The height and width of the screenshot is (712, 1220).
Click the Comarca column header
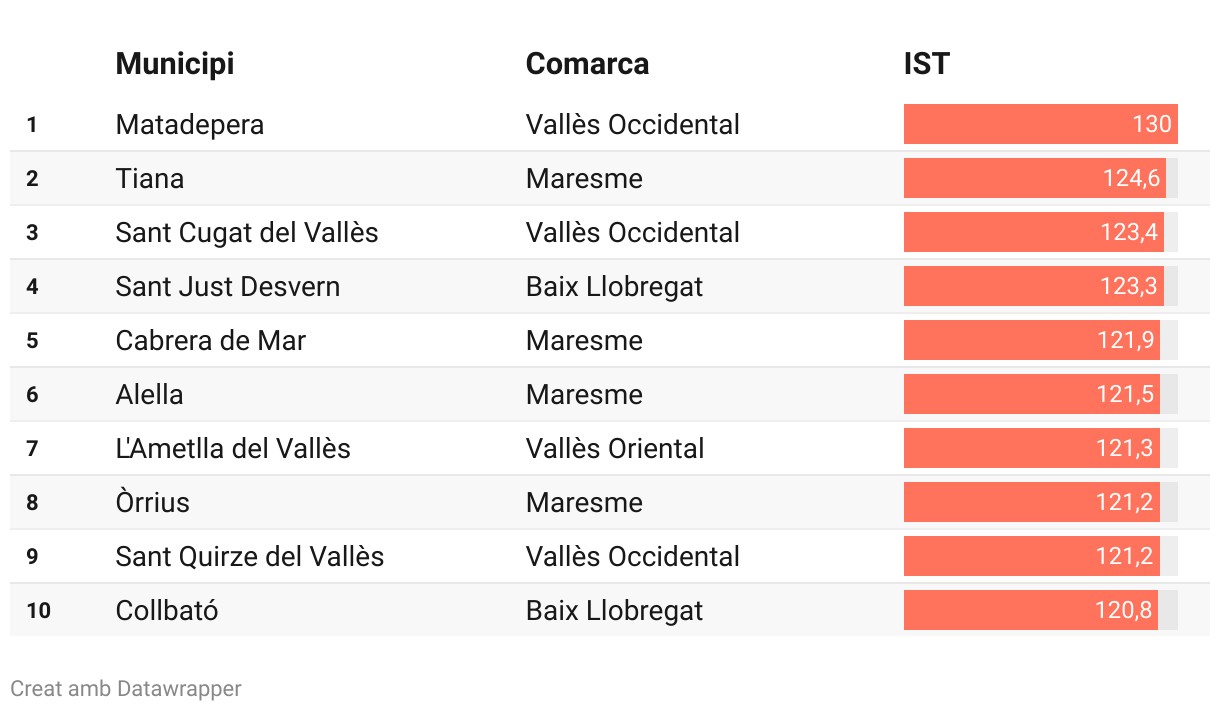[587, 64]
